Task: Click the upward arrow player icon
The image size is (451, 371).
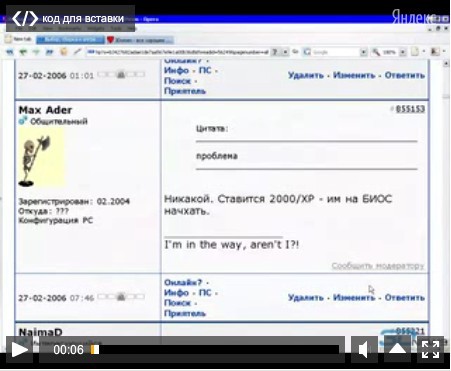Action: click(397, 349)
